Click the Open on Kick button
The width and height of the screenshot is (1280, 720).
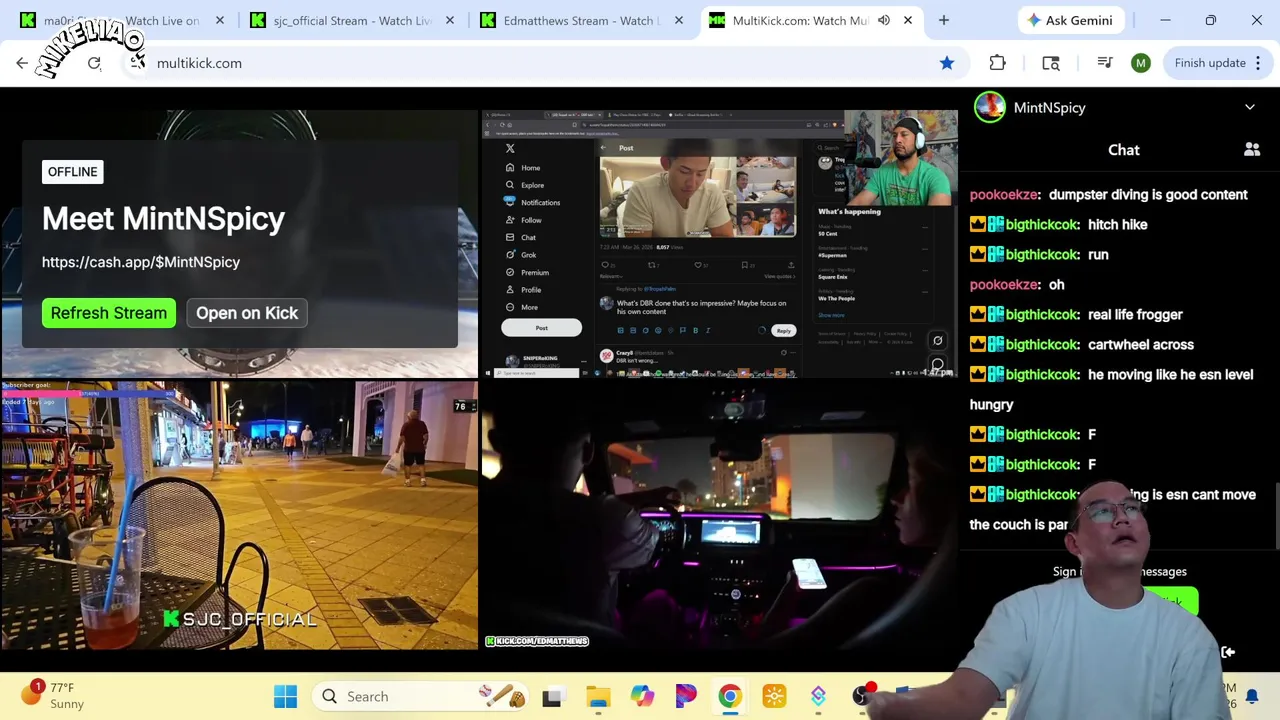[x=247, y=313]
